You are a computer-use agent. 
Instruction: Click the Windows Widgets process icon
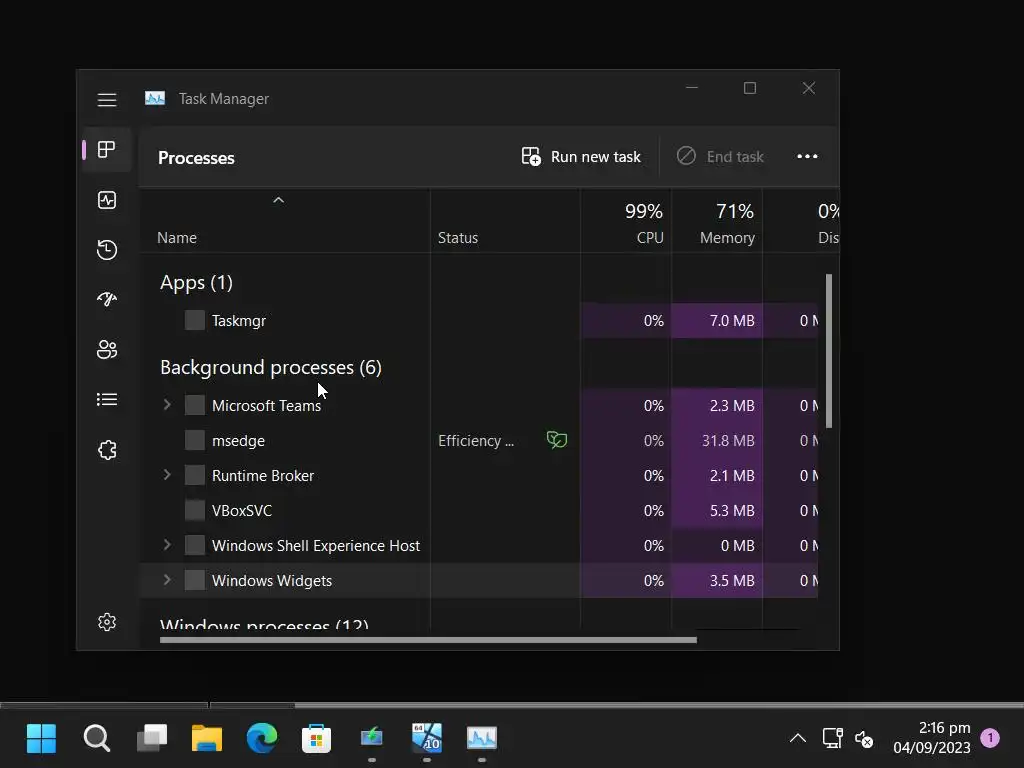point(195,581)
